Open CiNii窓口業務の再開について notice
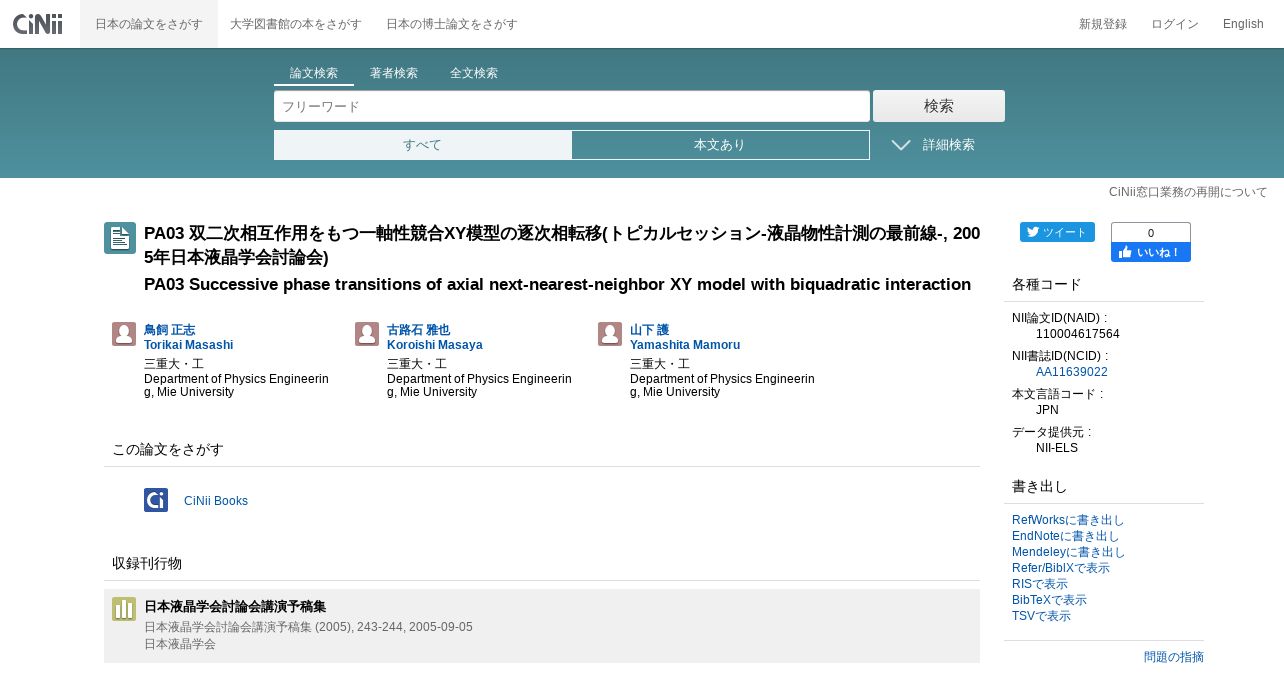Image resolution: width=1284 pixels, height=697 pixels. pos(1188,192)
